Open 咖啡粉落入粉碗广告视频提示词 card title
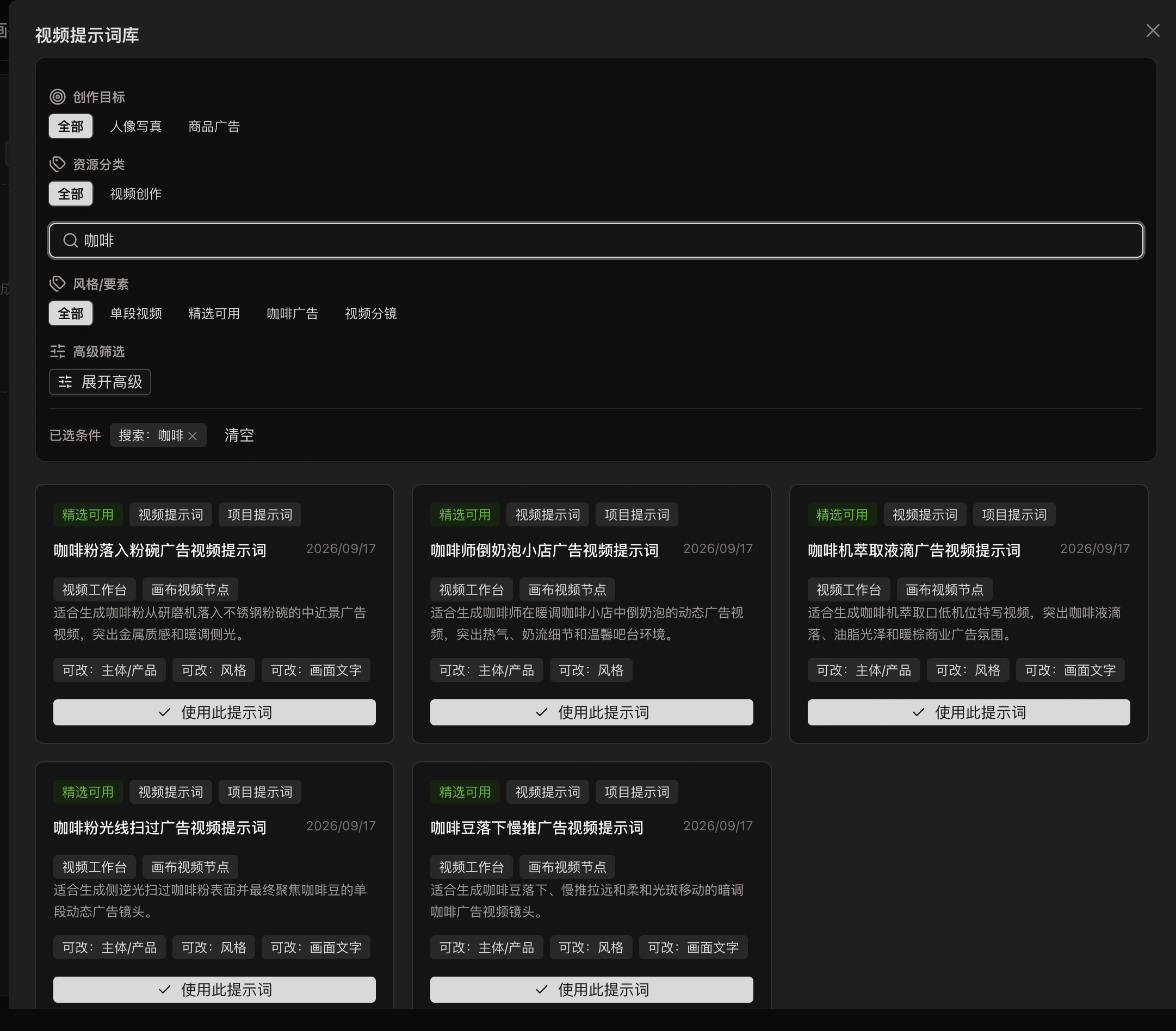Screen dimensions: 1176x1031 coord(160,550)
